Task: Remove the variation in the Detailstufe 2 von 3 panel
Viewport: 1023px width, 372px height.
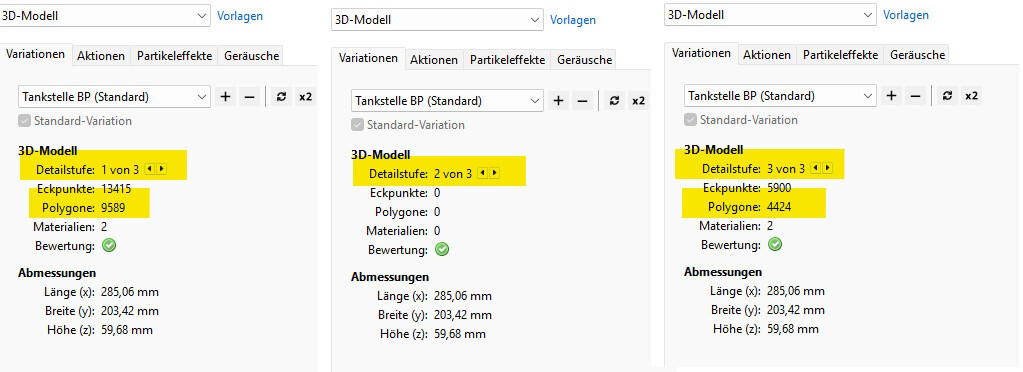Action: pyautogui.click(x=583, y=101)
